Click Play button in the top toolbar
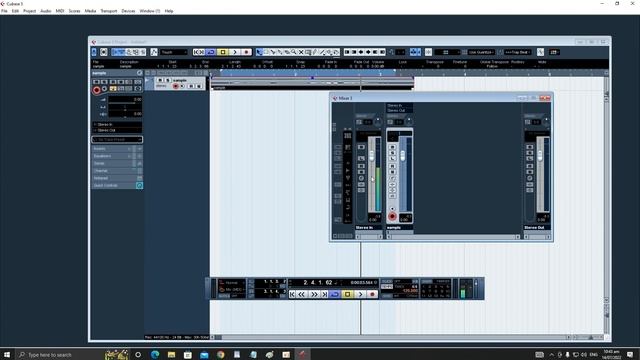The image size is (640, 360). 235,52
